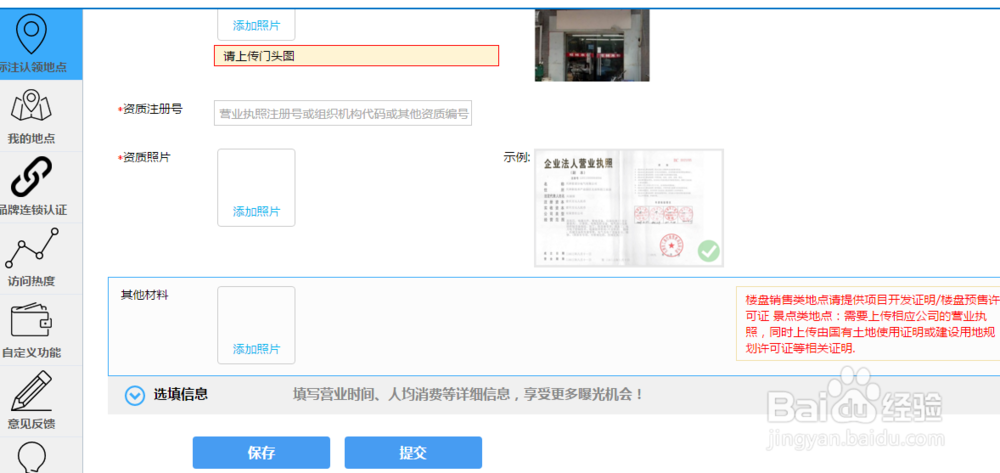Click the 填写营业时间、人均消费 hint text
Viewport: 1000px width, 473px height.
(x=469, y=395)
